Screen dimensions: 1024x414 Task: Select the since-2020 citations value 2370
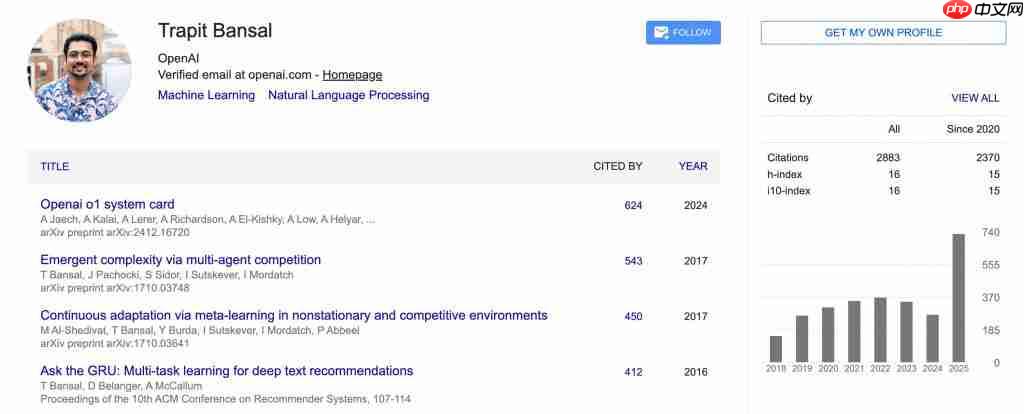coord(987,157)
